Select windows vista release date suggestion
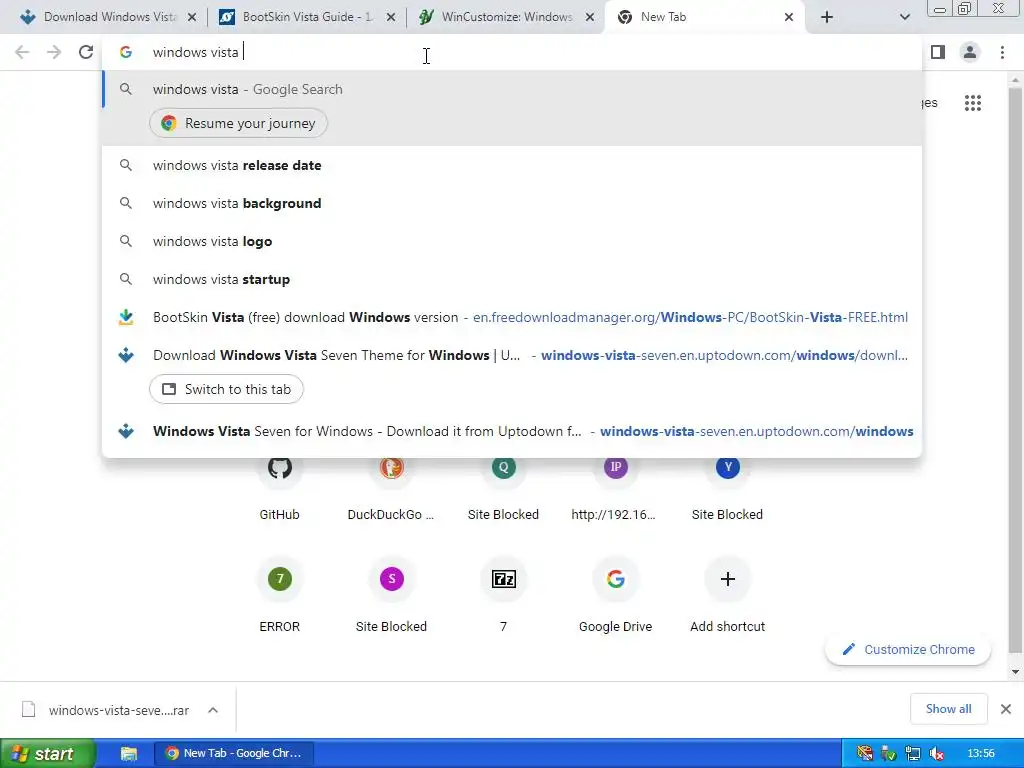 click(512, 165)
